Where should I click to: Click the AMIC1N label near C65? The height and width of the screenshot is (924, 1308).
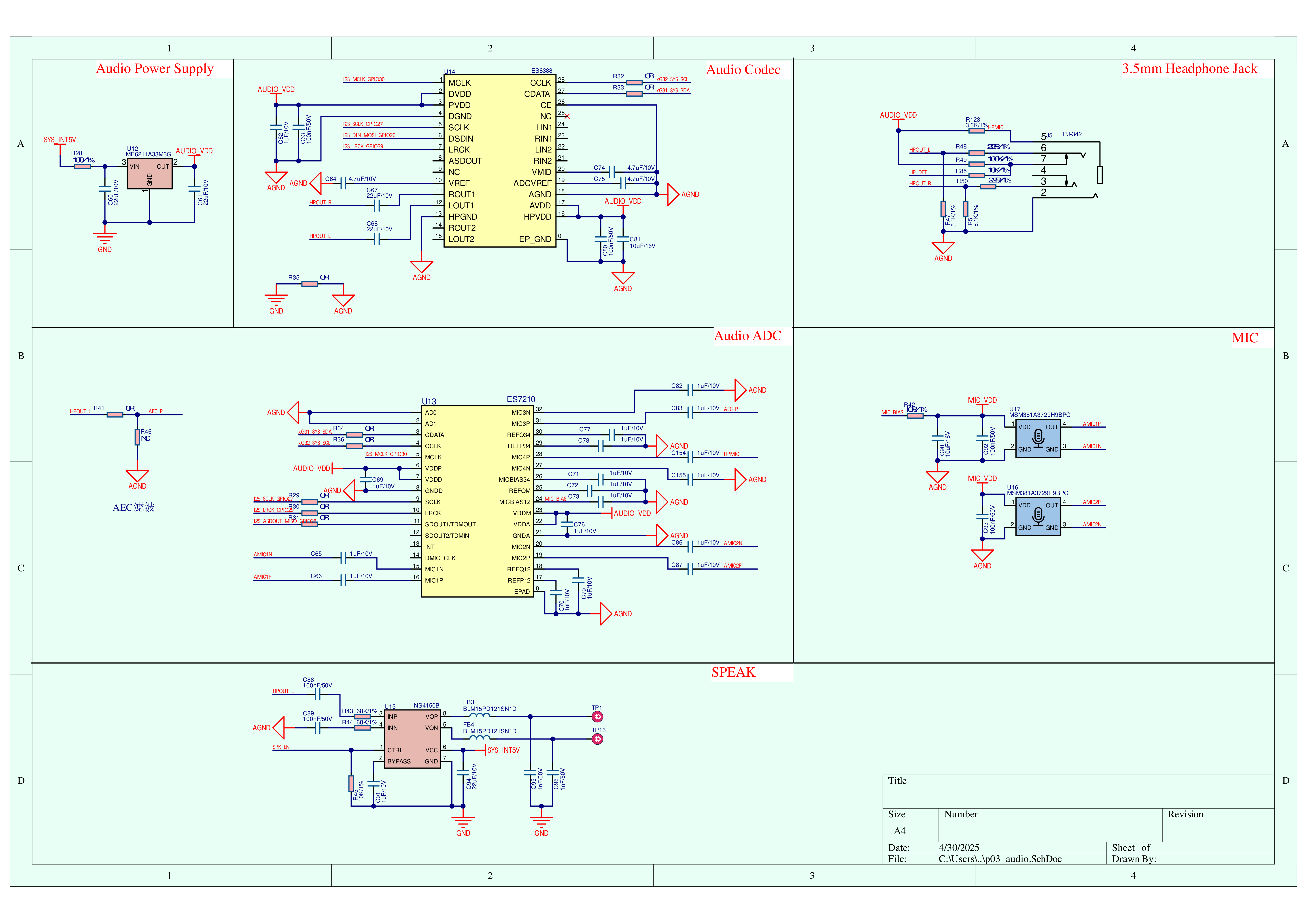coord(263,554)
